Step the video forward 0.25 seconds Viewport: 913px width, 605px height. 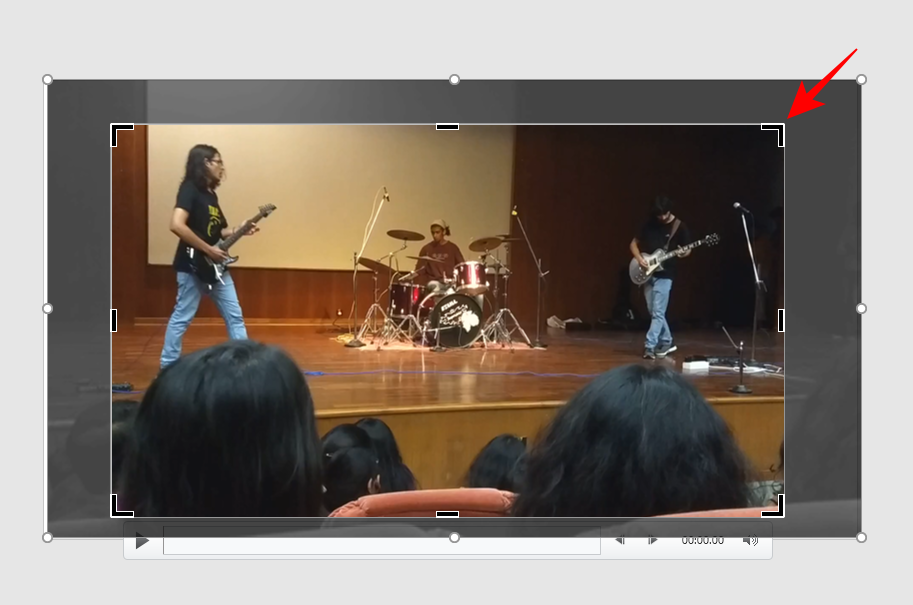(653, 540)
